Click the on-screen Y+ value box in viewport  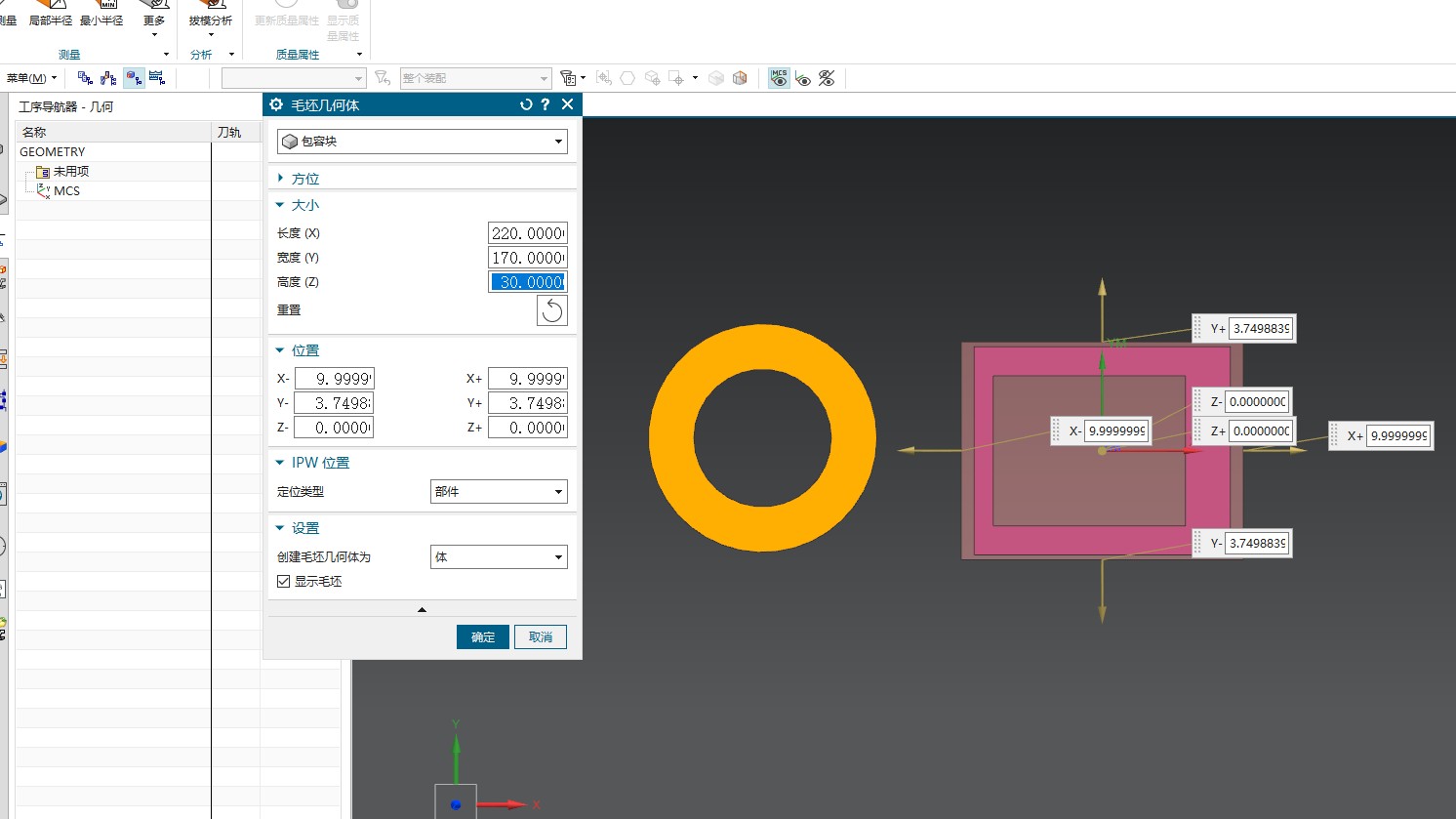pos(1261,329)
